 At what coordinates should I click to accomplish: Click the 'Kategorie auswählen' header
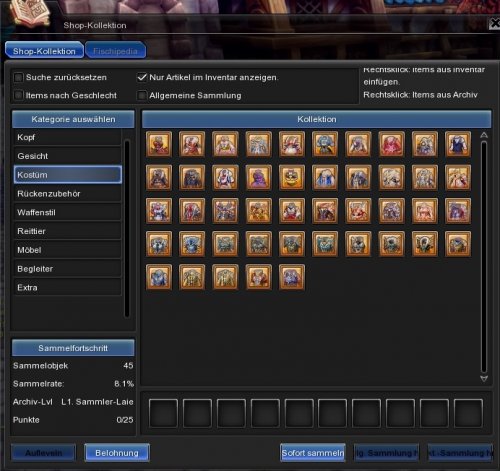[x=73, y=119]
